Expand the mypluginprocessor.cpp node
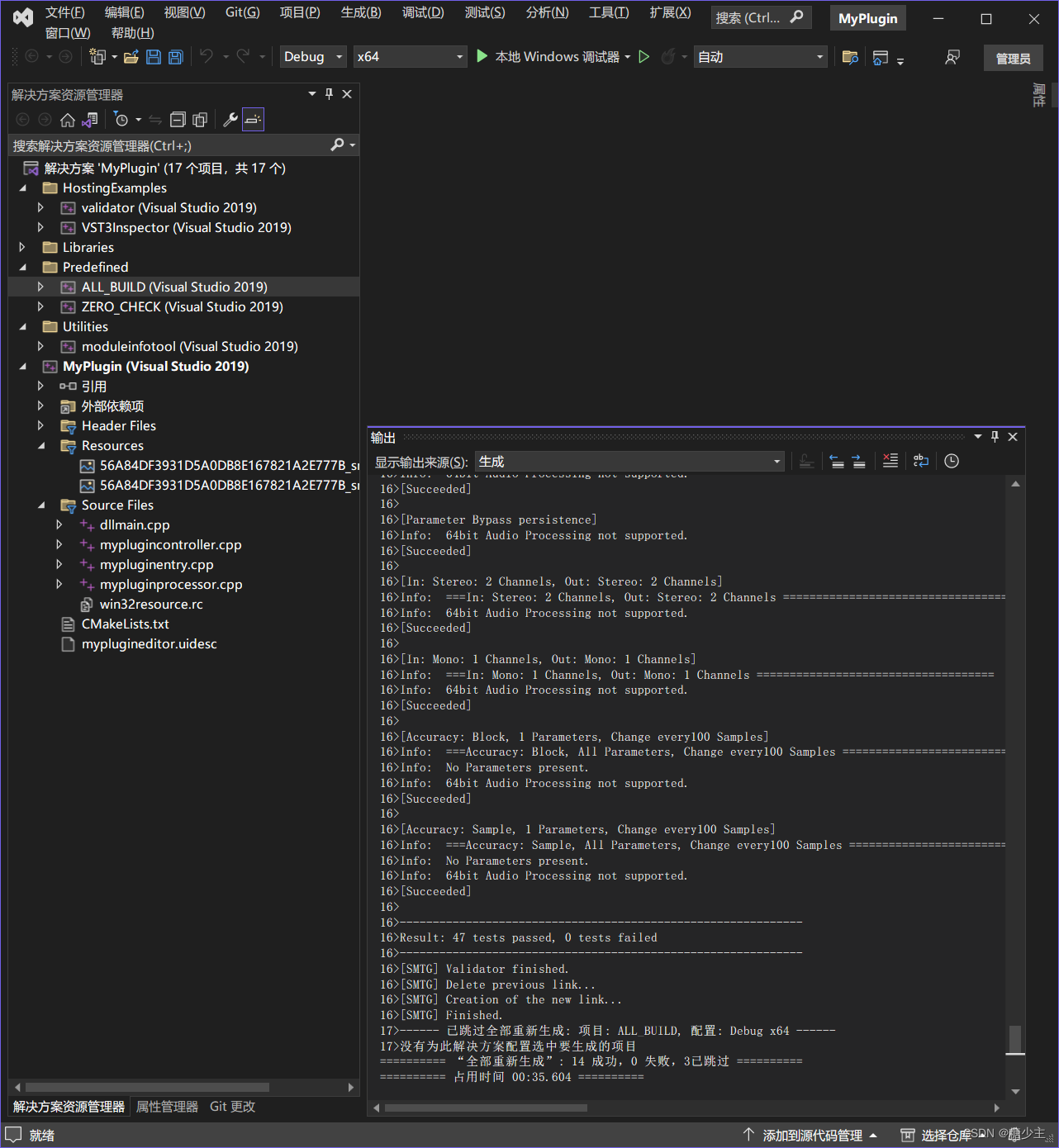 [x=59, y=584]
